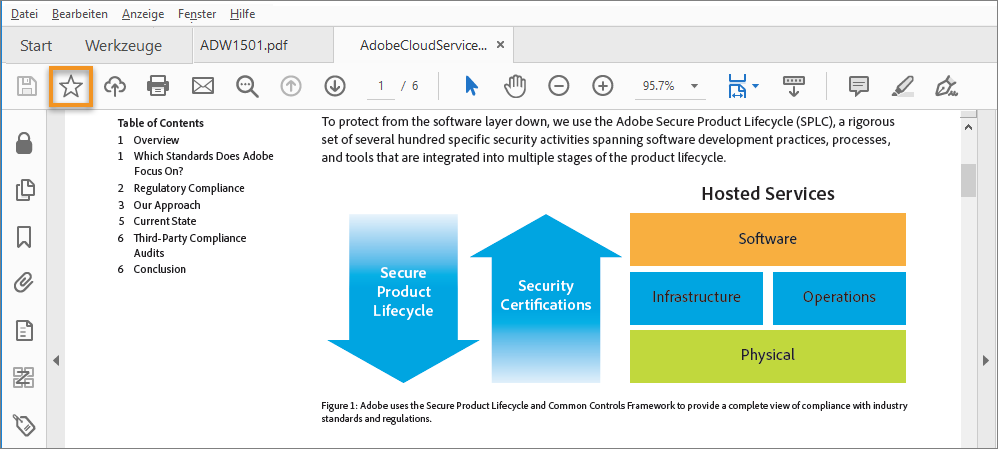Viewport: 998px width, 449px height.
Task: Click the total page count 6
Action: [x=415, y=86]
